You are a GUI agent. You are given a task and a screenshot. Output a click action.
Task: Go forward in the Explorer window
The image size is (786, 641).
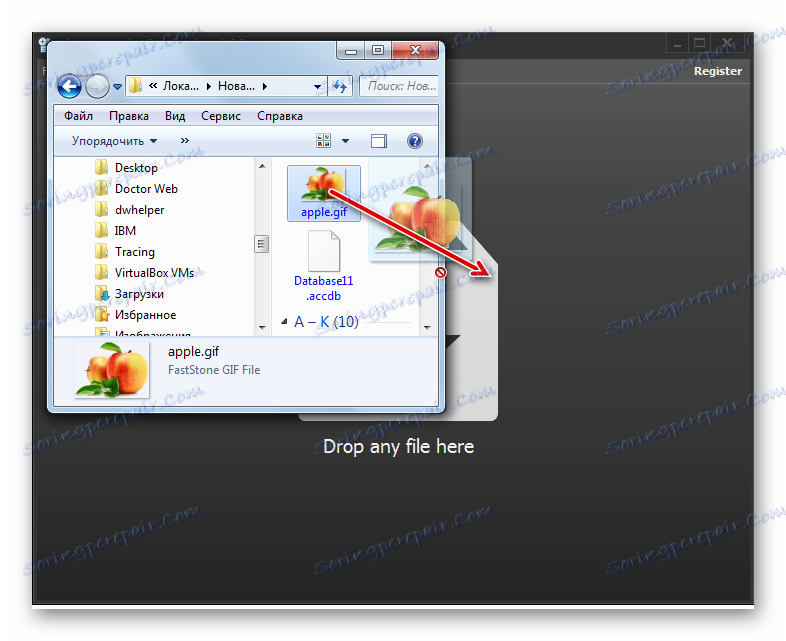click(x=97, y=86)
